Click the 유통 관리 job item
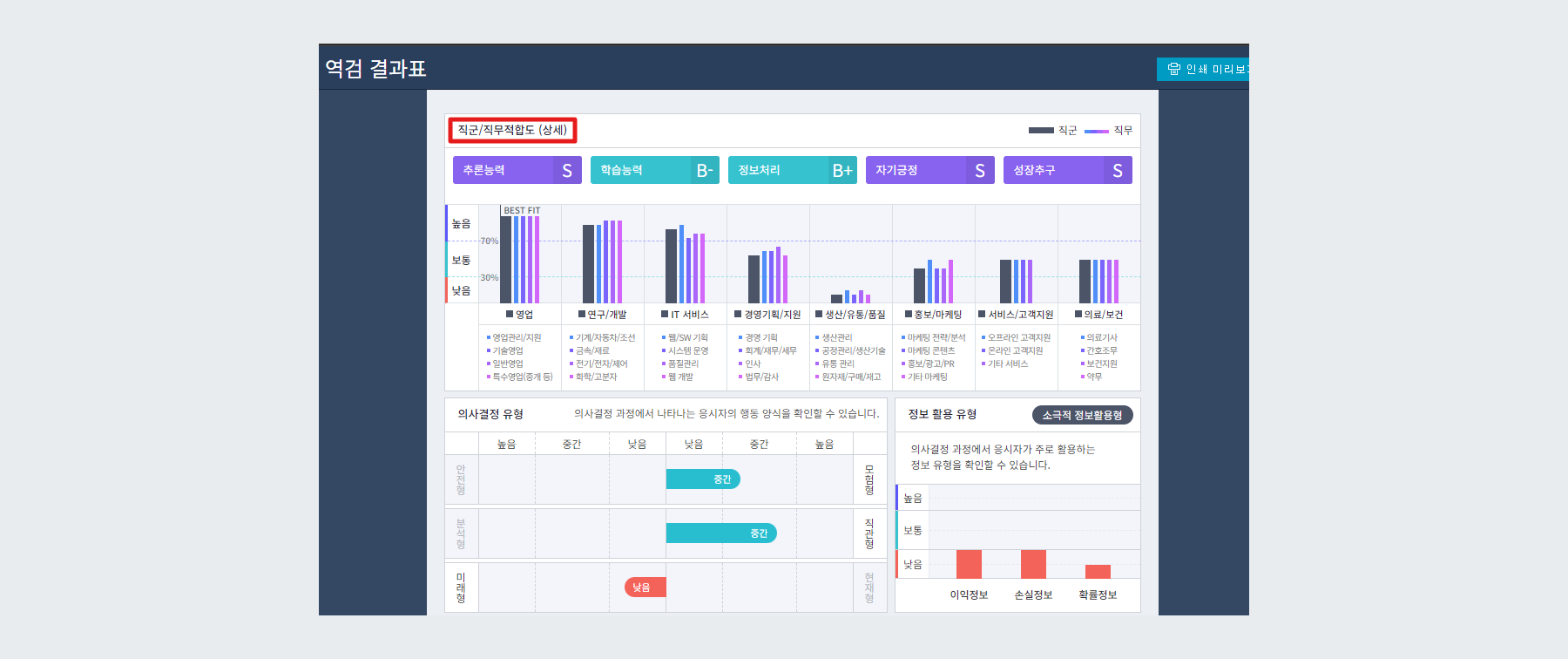Viewport: 1568px width, 659px height. 835,363
